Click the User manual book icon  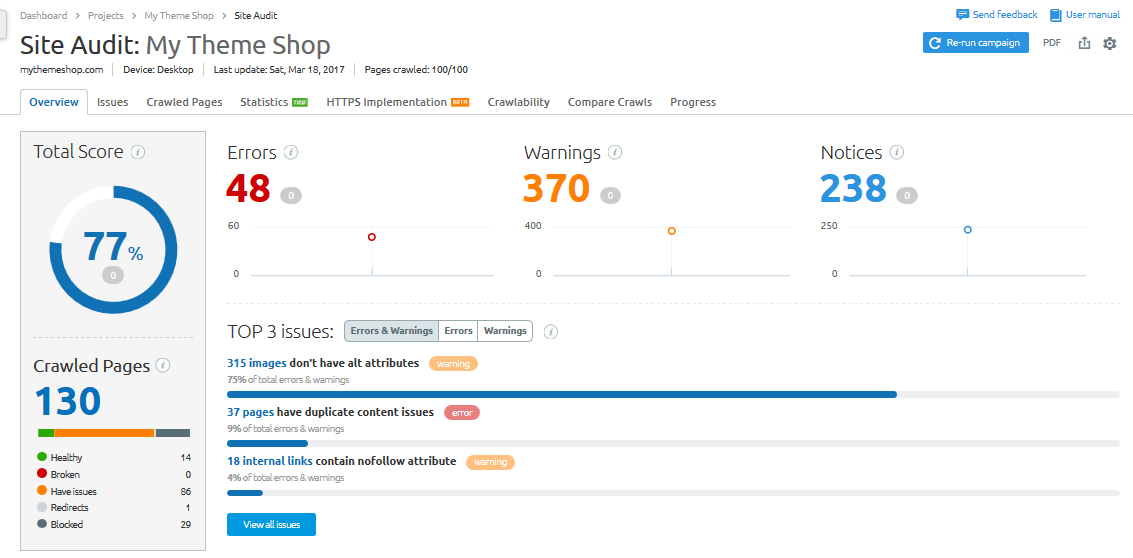tap(1056, 14)
